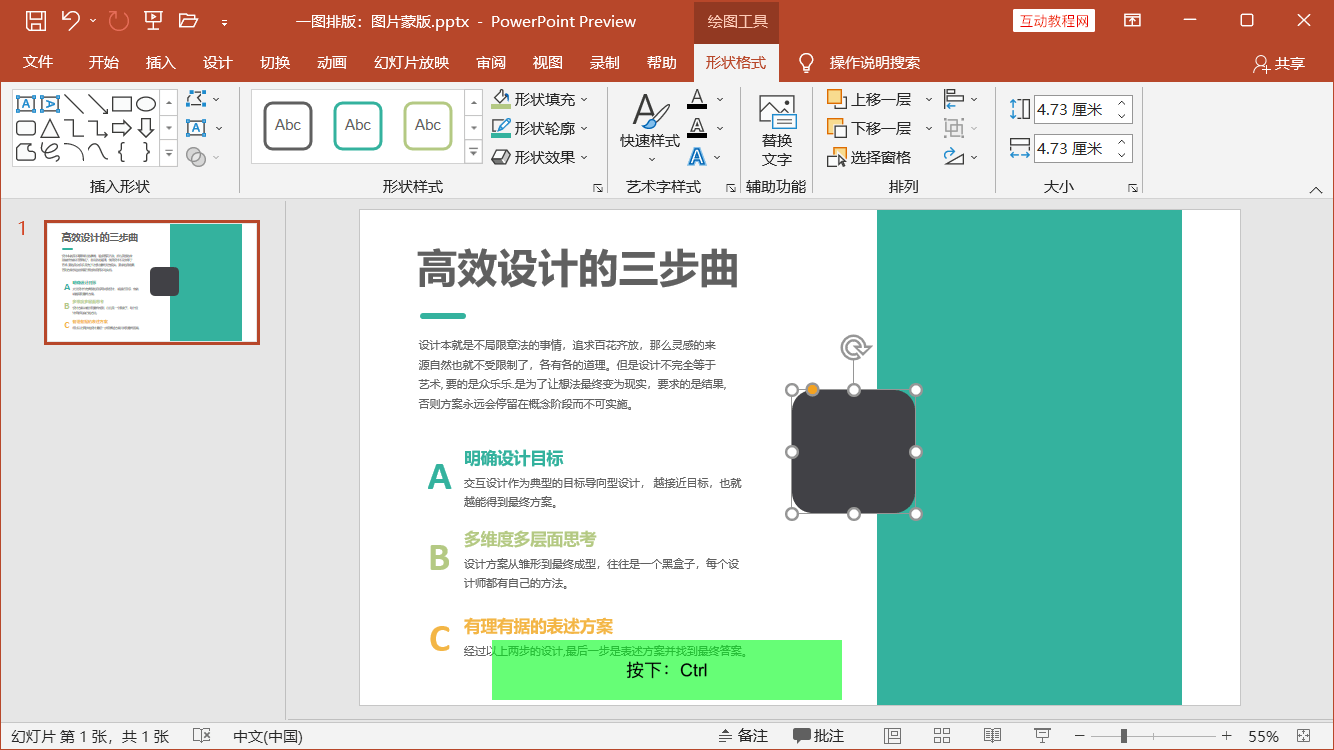Image resolution: width=1334 pixels, height=750 pixels.
Task: Select the Left Brace shape
Action: [x=122, y=152]
